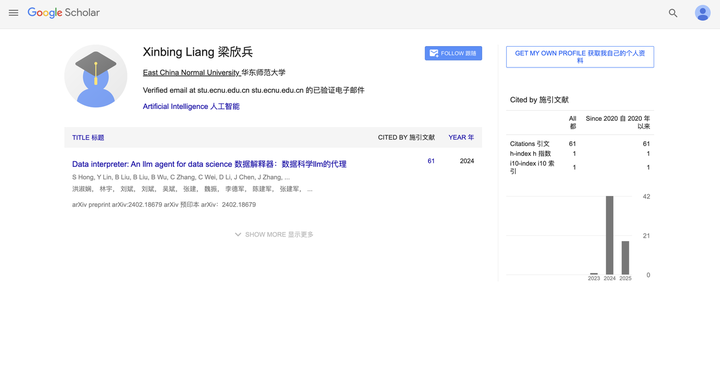Viewport: 720px width, 368px height.
Task: Click the year 2024 in the paper row
Action: click(467, 161)
